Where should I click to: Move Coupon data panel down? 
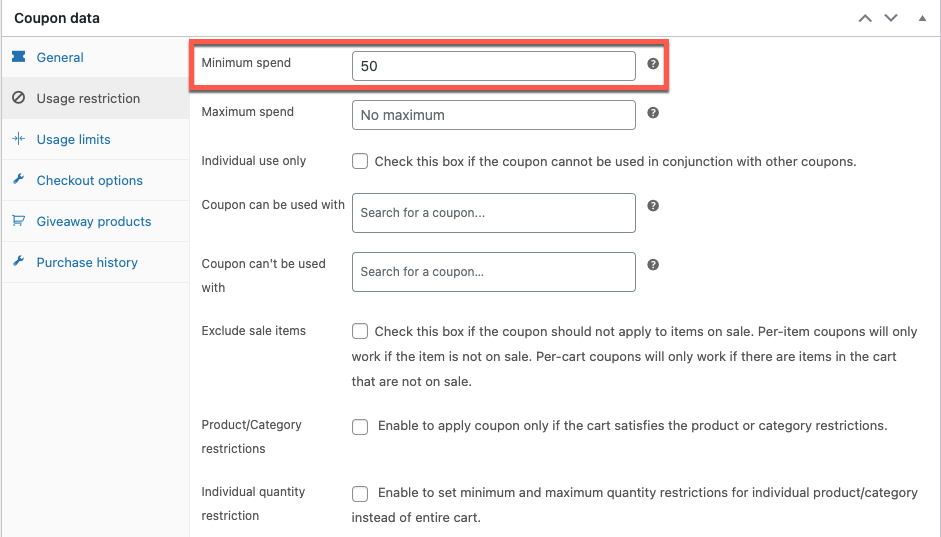pyautogui.click(x=891, y=18)
